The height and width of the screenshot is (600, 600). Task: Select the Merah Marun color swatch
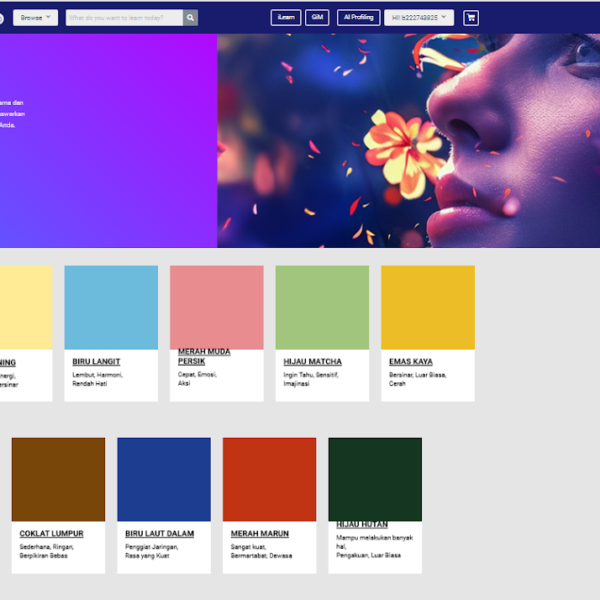[269, 479]
